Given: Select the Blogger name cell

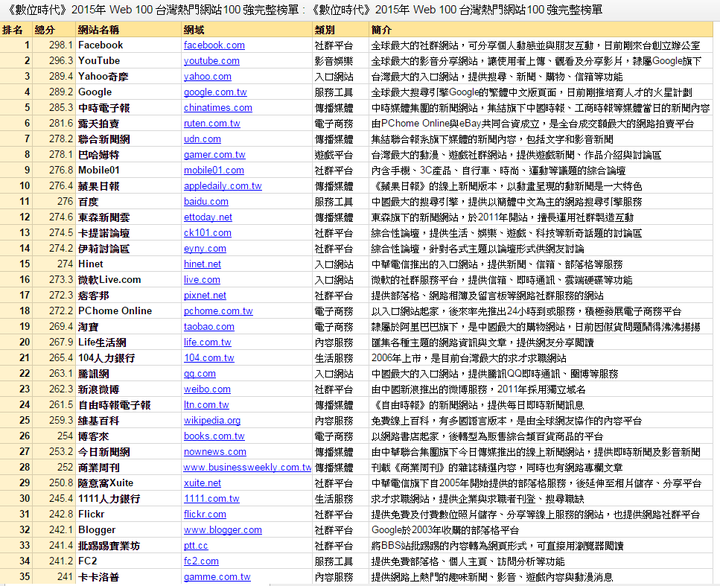Looking at the screenshot, I should pyautogui.click(x=128, y=530).
